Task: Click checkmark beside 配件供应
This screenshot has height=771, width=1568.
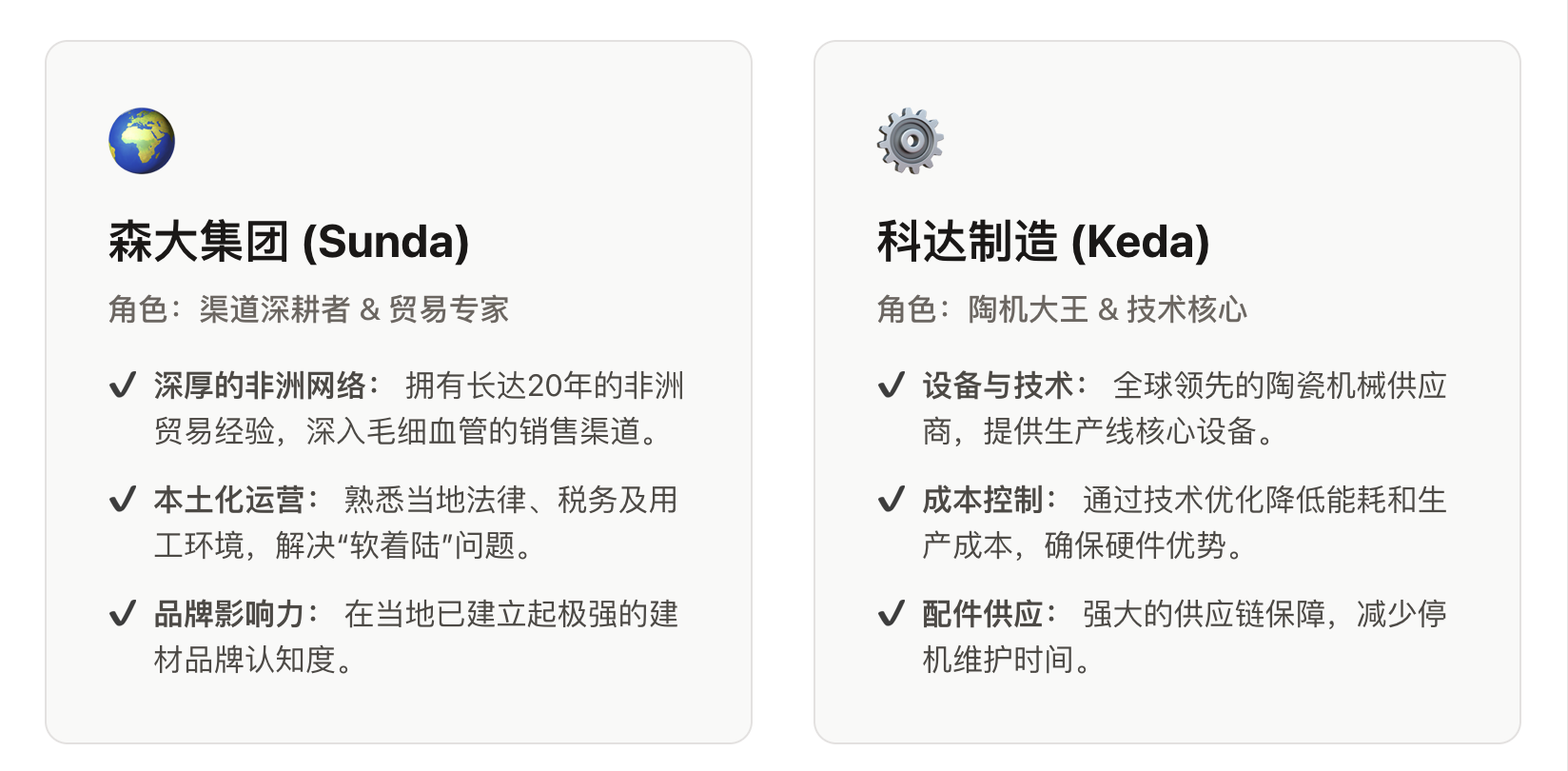Action: tap(891, 615)
